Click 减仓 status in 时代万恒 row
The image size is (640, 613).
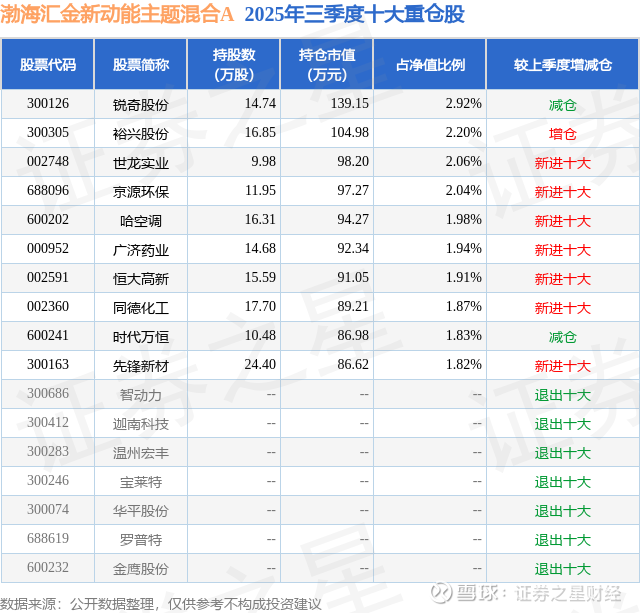coord(562,337)
